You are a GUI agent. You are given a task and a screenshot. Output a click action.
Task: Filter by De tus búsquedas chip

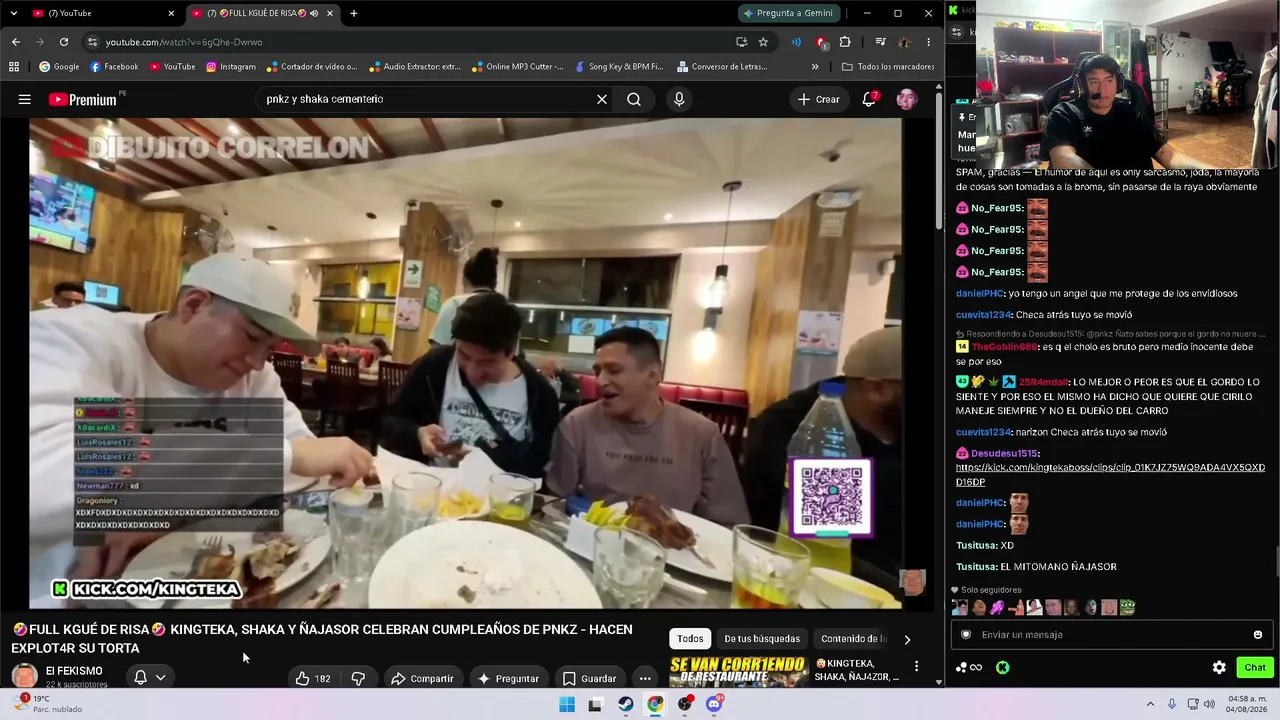click(762, 639)
